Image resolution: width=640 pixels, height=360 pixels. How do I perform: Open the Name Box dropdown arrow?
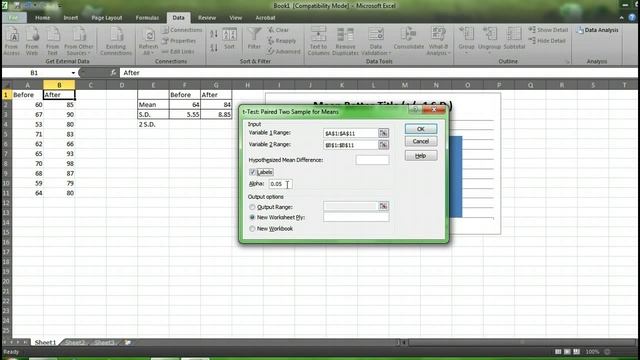(x=73, y=73)
